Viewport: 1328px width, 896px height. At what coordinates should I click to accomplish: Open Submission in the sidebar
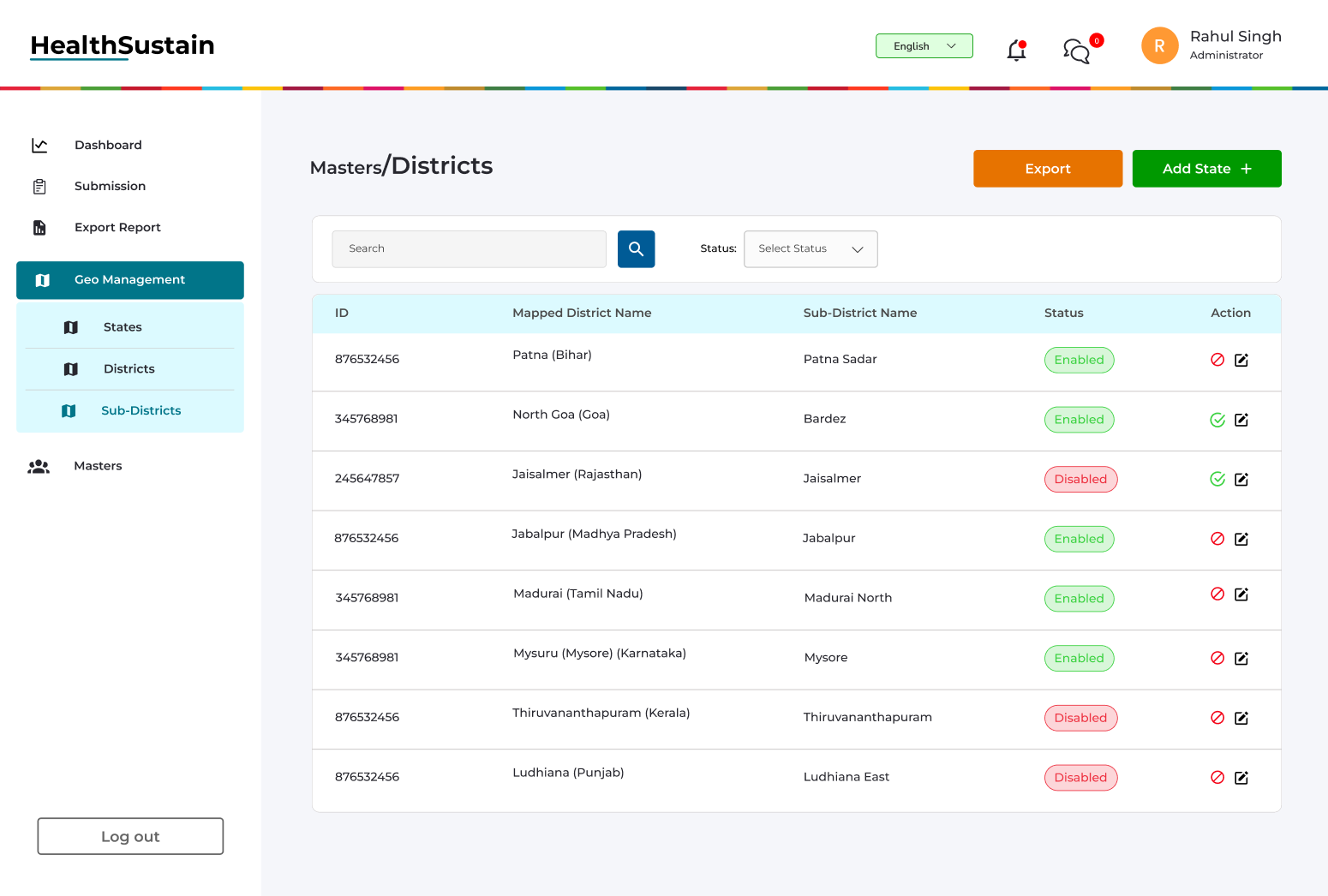(110, 187)
